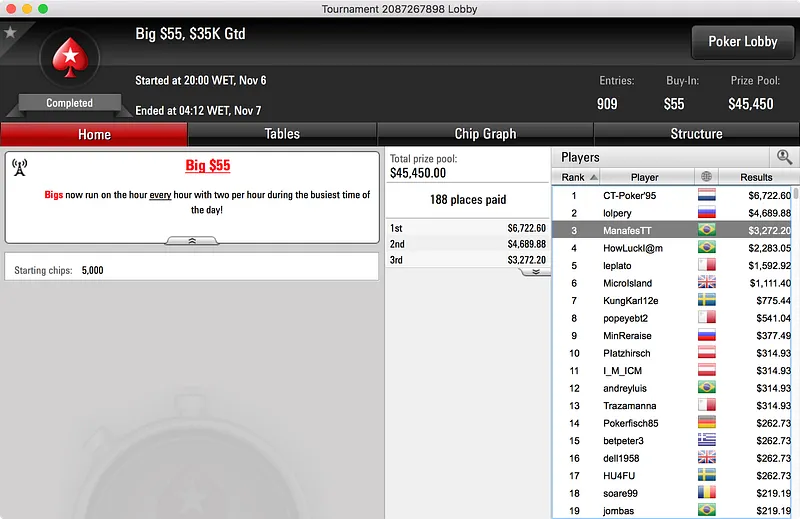
Task: Click the Brazil flag beside ManafesTT
Action: (x=707, y=230)
